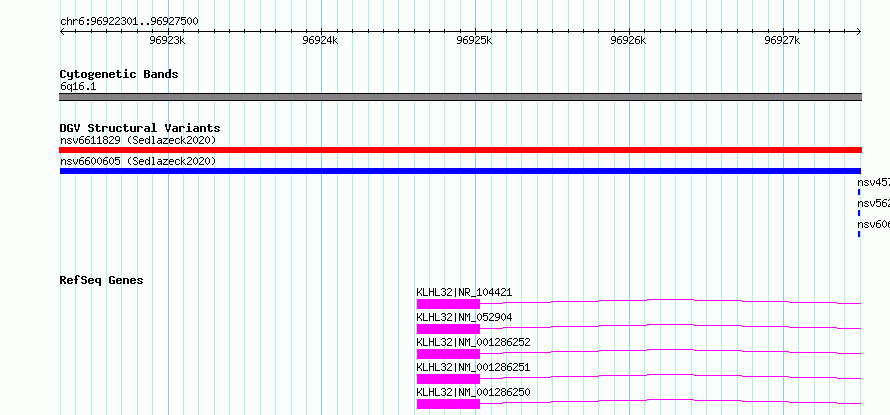Viewport: 890px width, 415px height.
Task: Open the nsv6600605 (Sedlazeck2020) label
Action: [138, 161]
